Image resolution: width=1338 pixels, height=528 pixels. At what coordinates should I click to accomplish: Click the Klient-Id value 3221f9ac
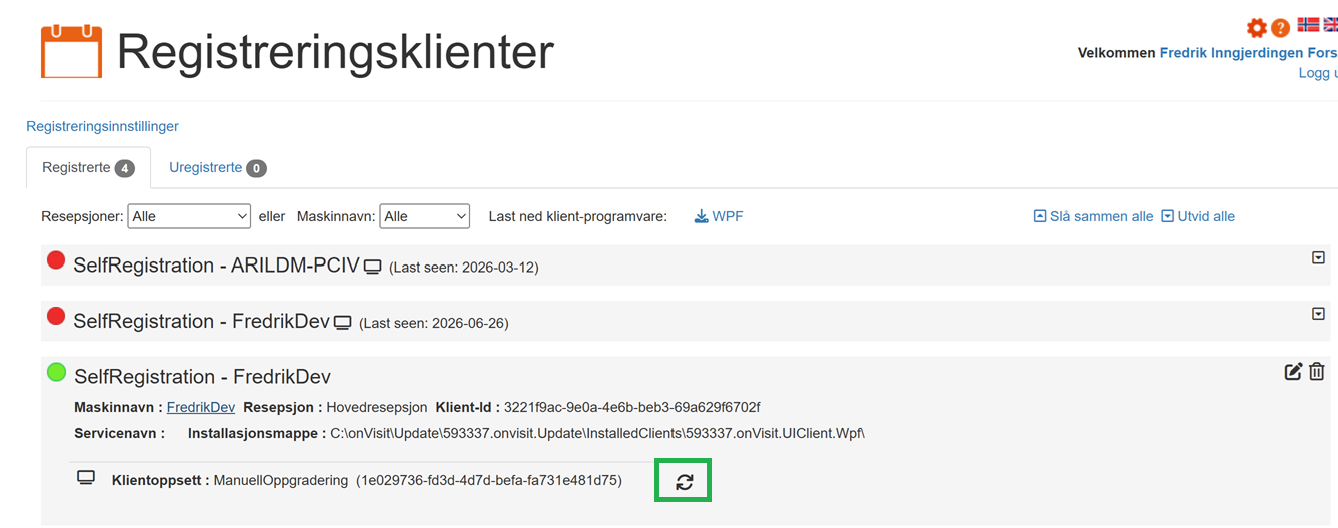coord(632,407)
